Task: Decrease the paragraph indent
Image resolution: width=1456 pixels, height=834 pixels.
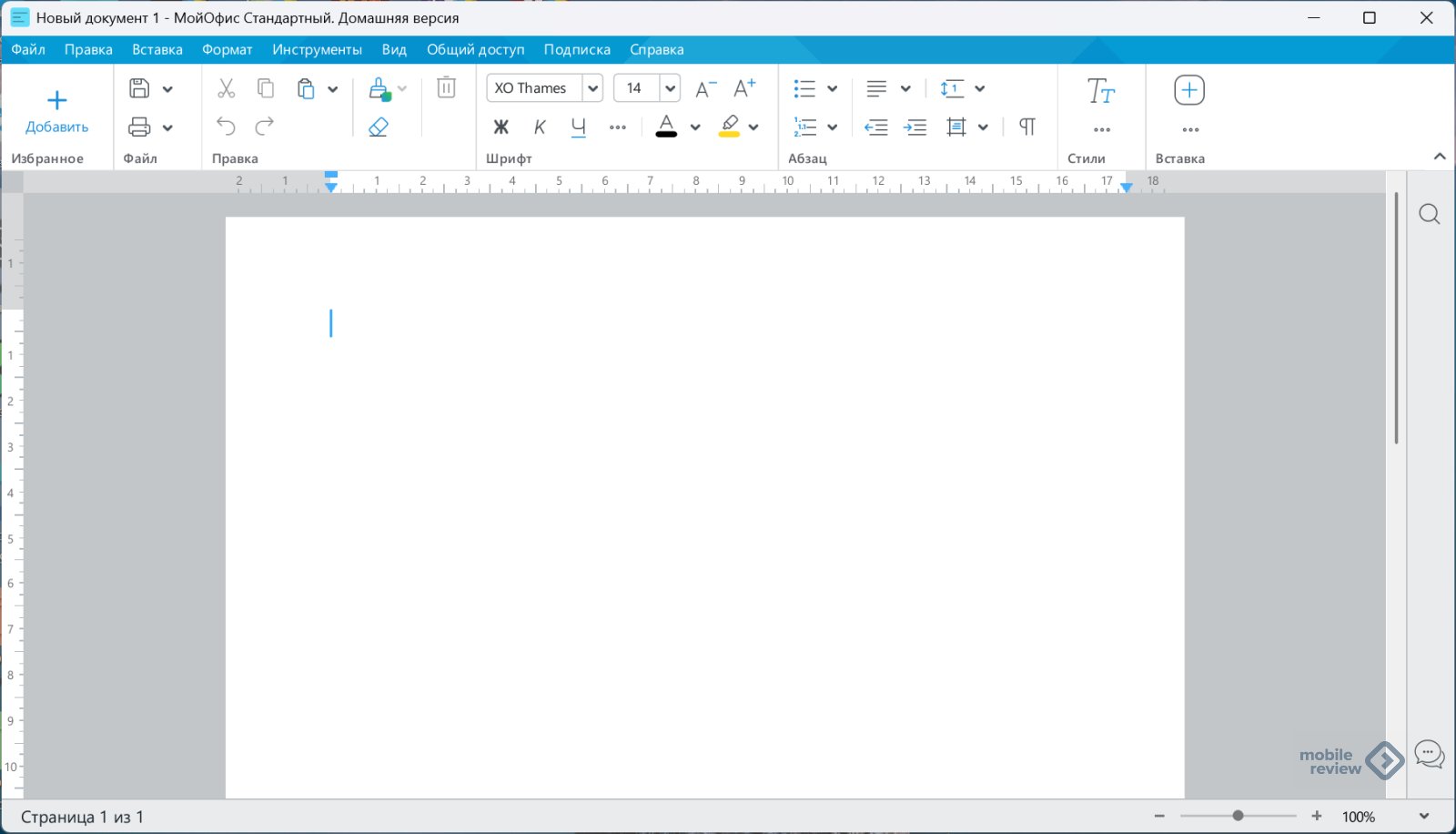Action: (876, 127)
